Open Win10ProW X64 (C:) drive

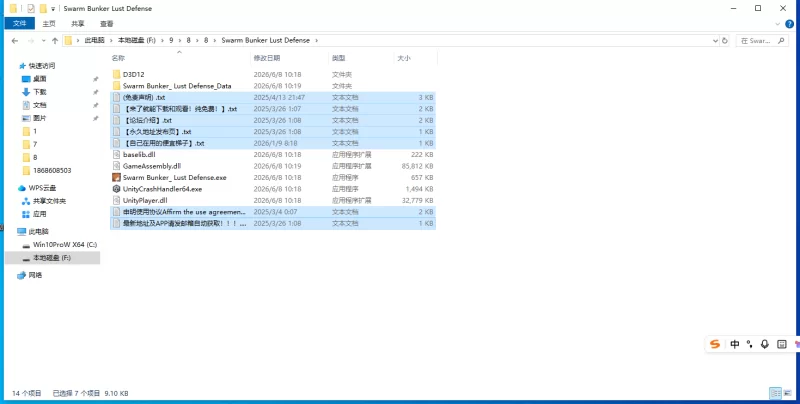point(65,244)
